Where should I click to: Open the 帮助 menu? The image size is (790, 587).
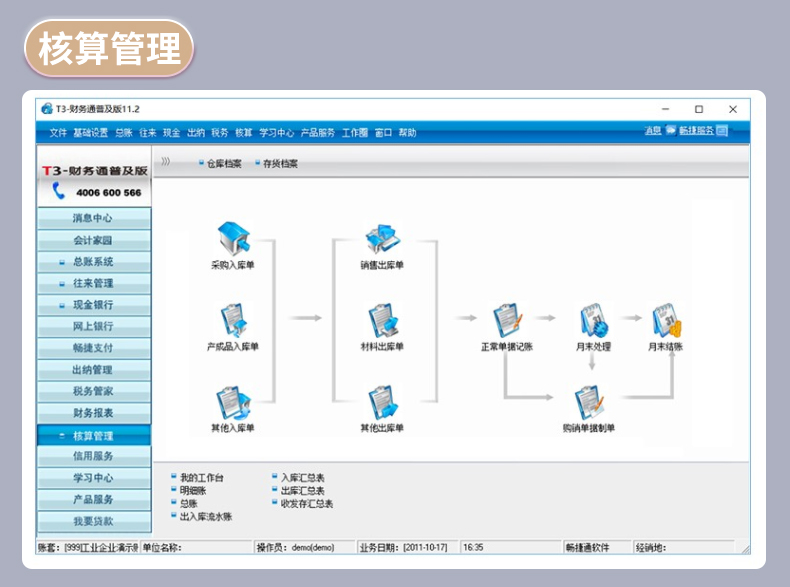click(x=407, y=133)
